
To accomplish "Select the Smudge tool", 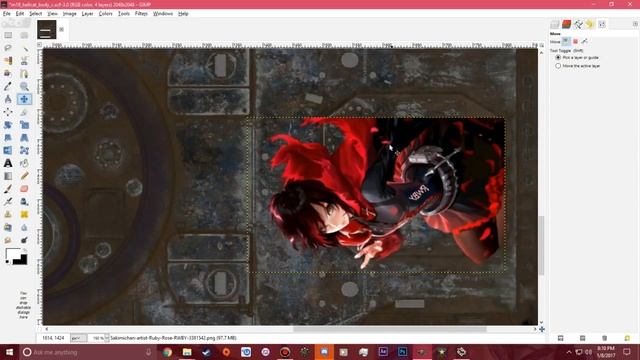I will point(8,240).
